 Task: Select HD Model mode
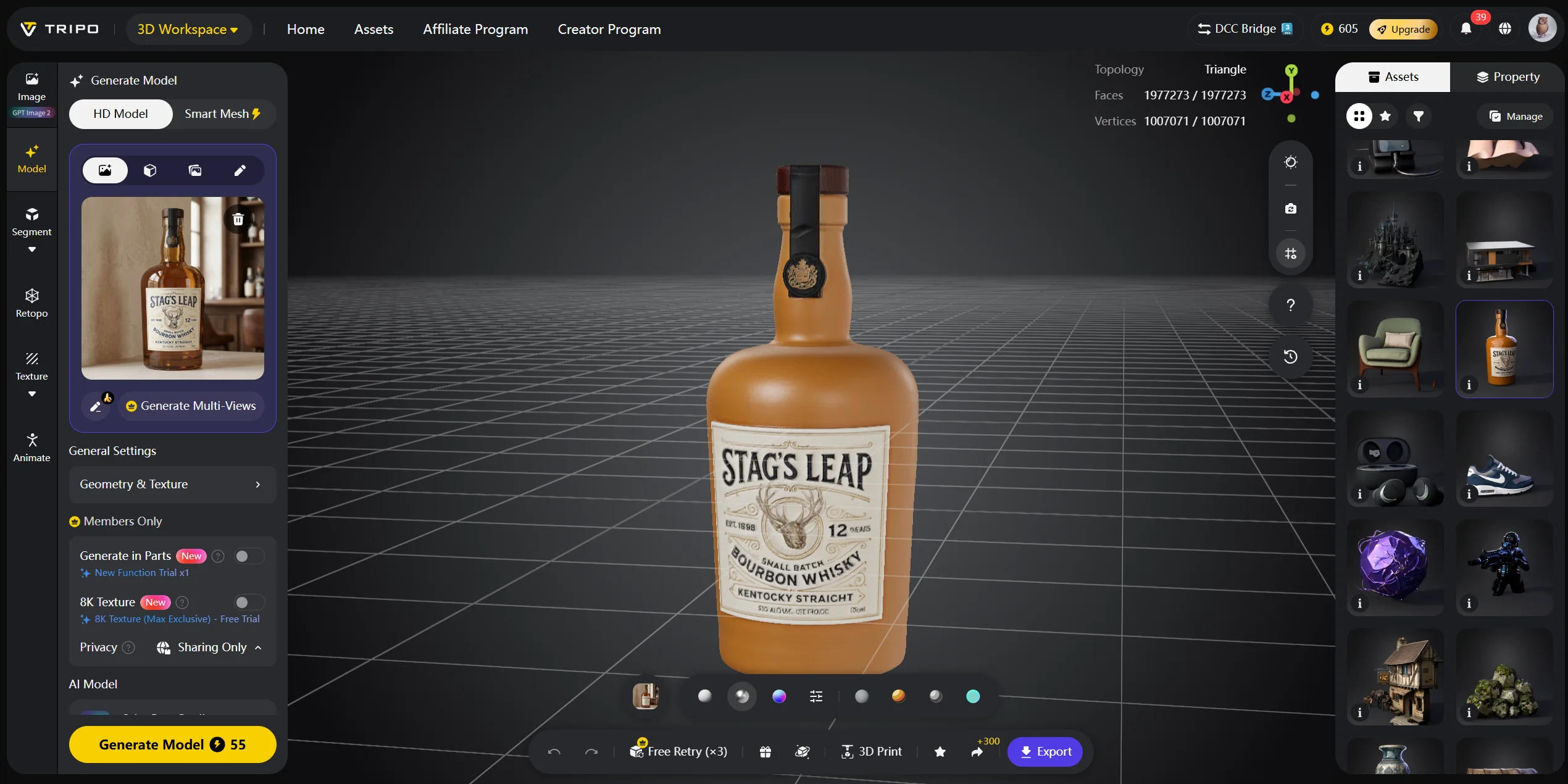120,114
